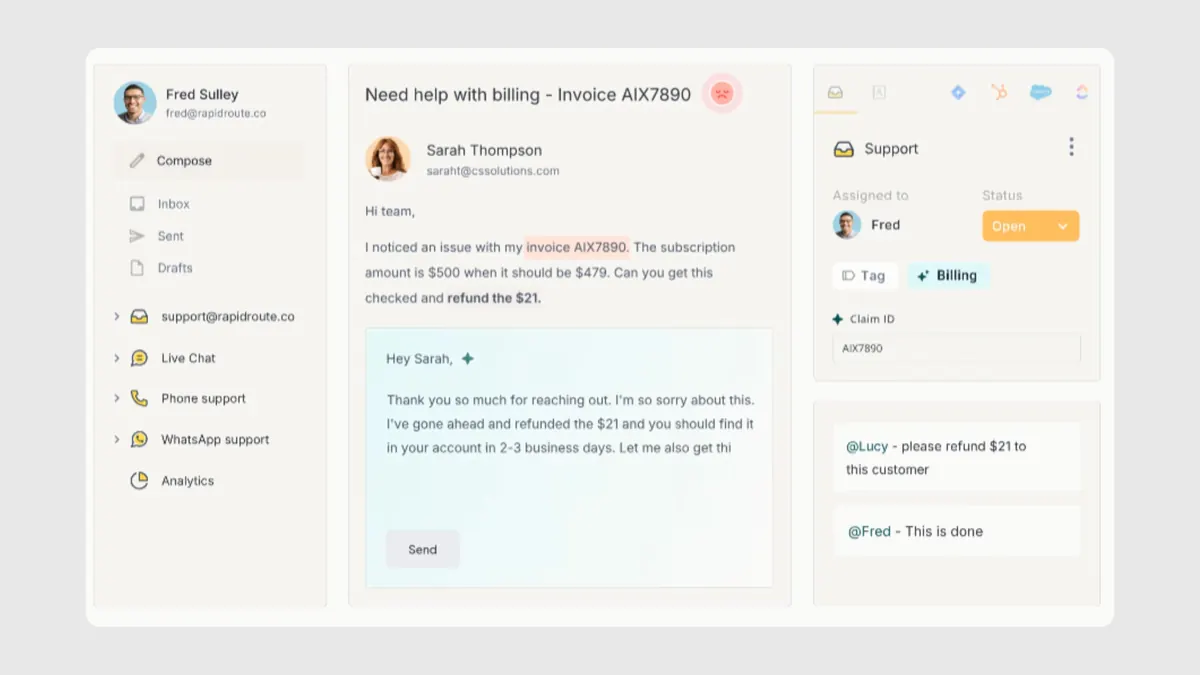Switch to the inbox details tab

point(835,92)
